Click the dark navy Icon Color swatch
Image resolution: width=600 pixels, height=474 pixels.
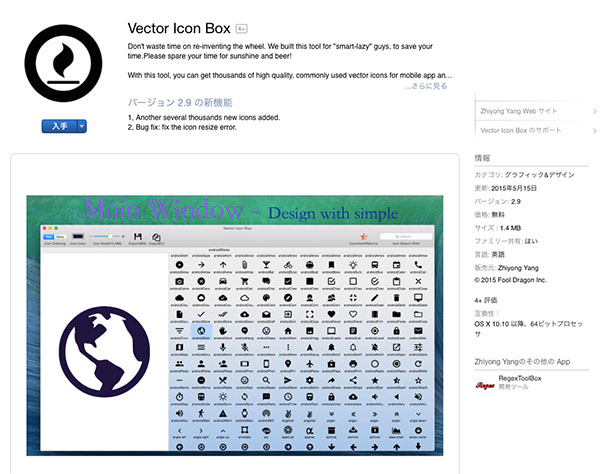[x=78, y=236]
